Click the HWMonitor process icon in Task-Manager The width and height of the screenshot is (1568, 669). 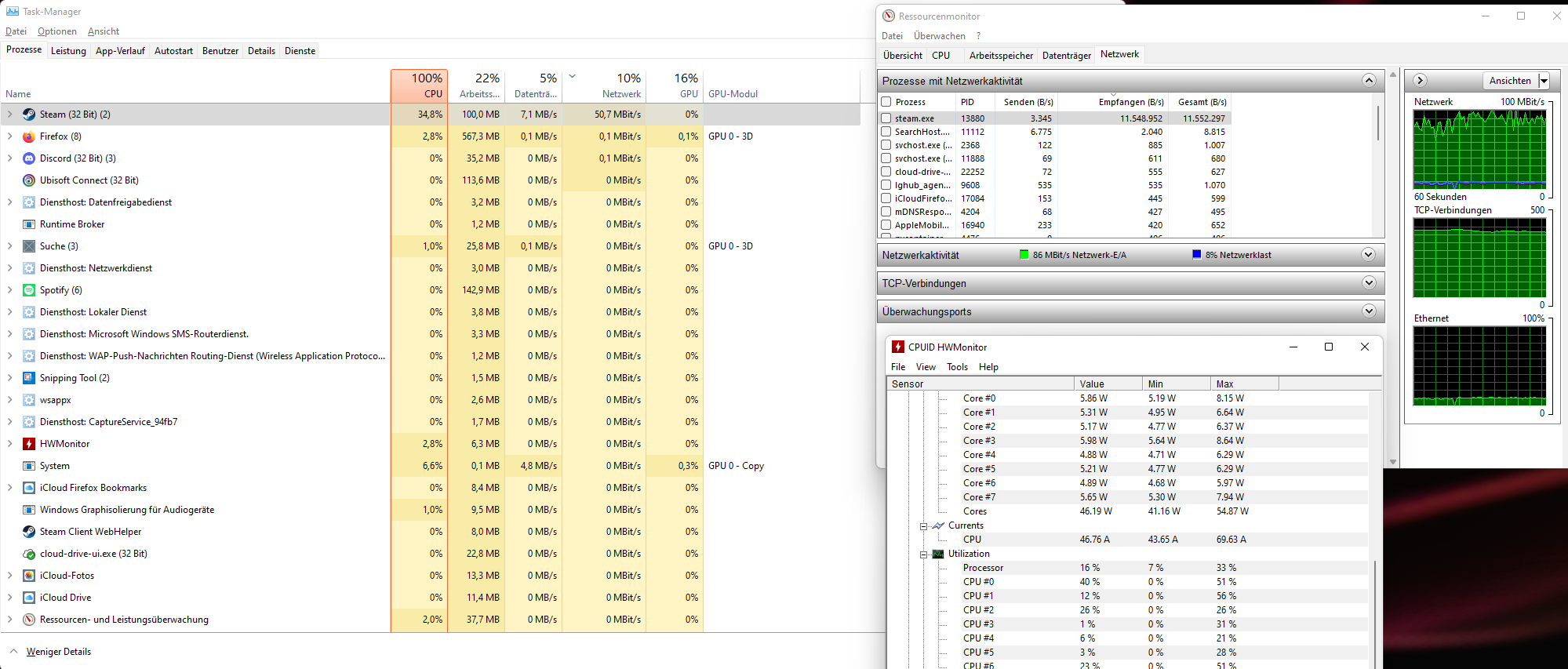pyautogui.click(x=29, y=444)
